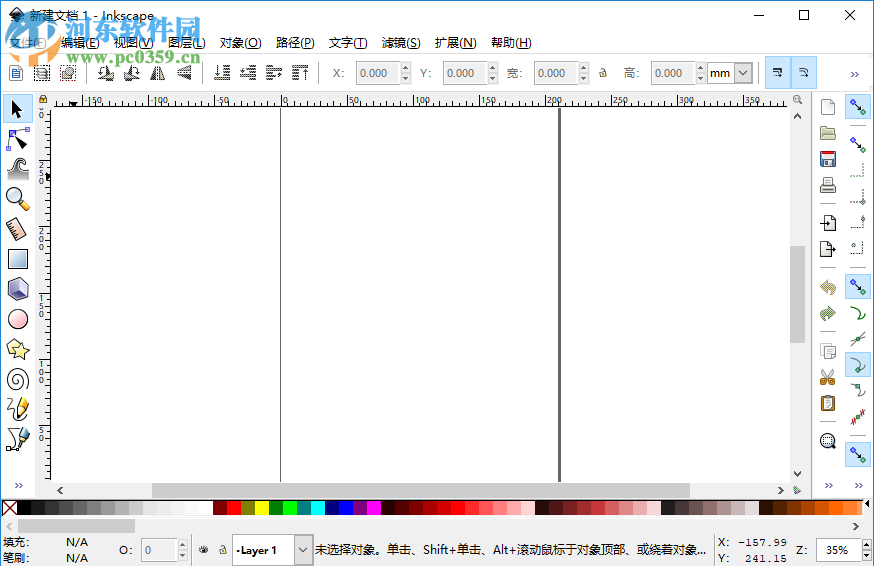
Task: Lower selection one step
Action: point(247,73)
